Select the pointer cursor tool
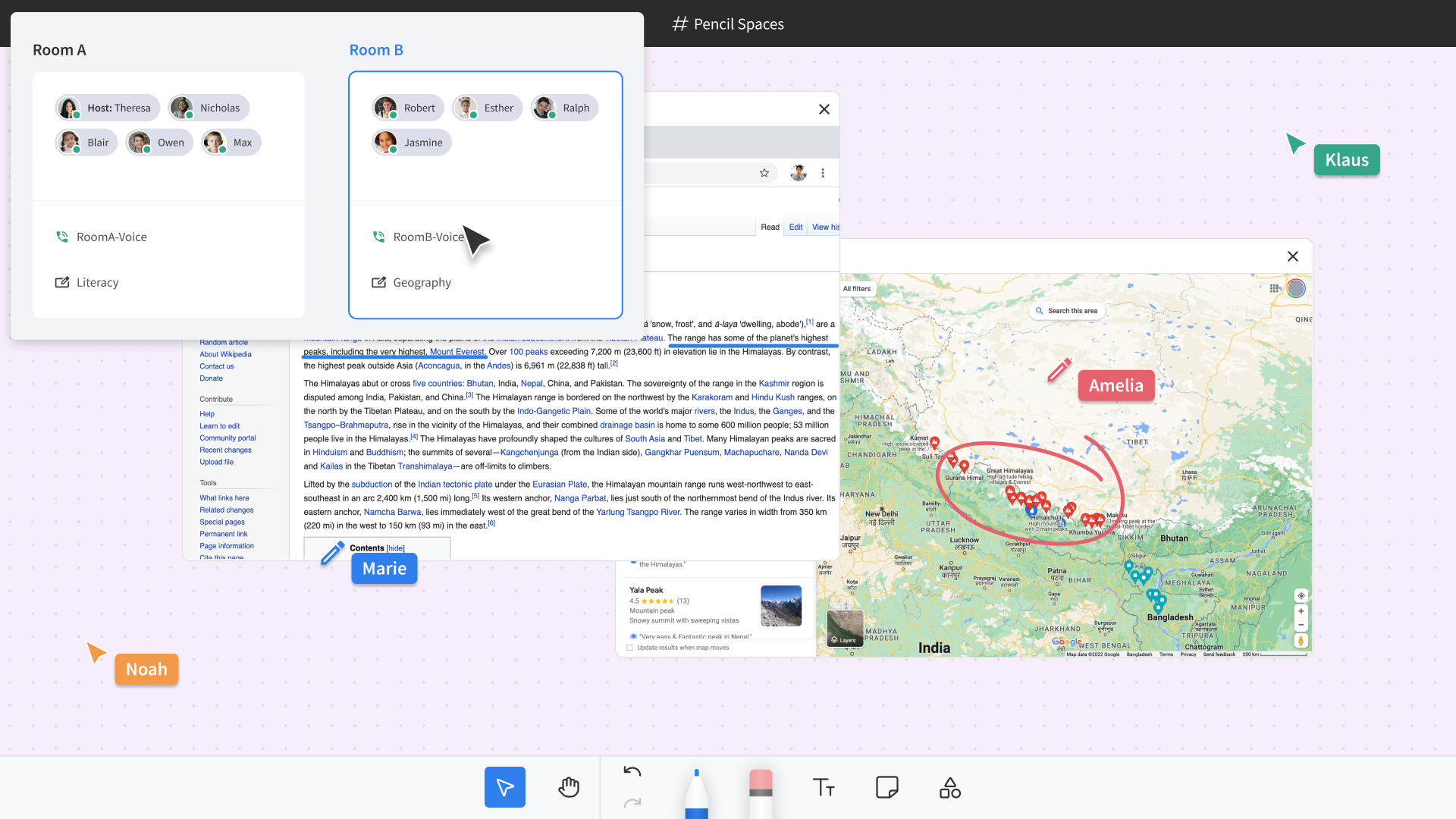The height and width of the screenshot is (819, 1456). pyautogui.click(x=505, y=787)
